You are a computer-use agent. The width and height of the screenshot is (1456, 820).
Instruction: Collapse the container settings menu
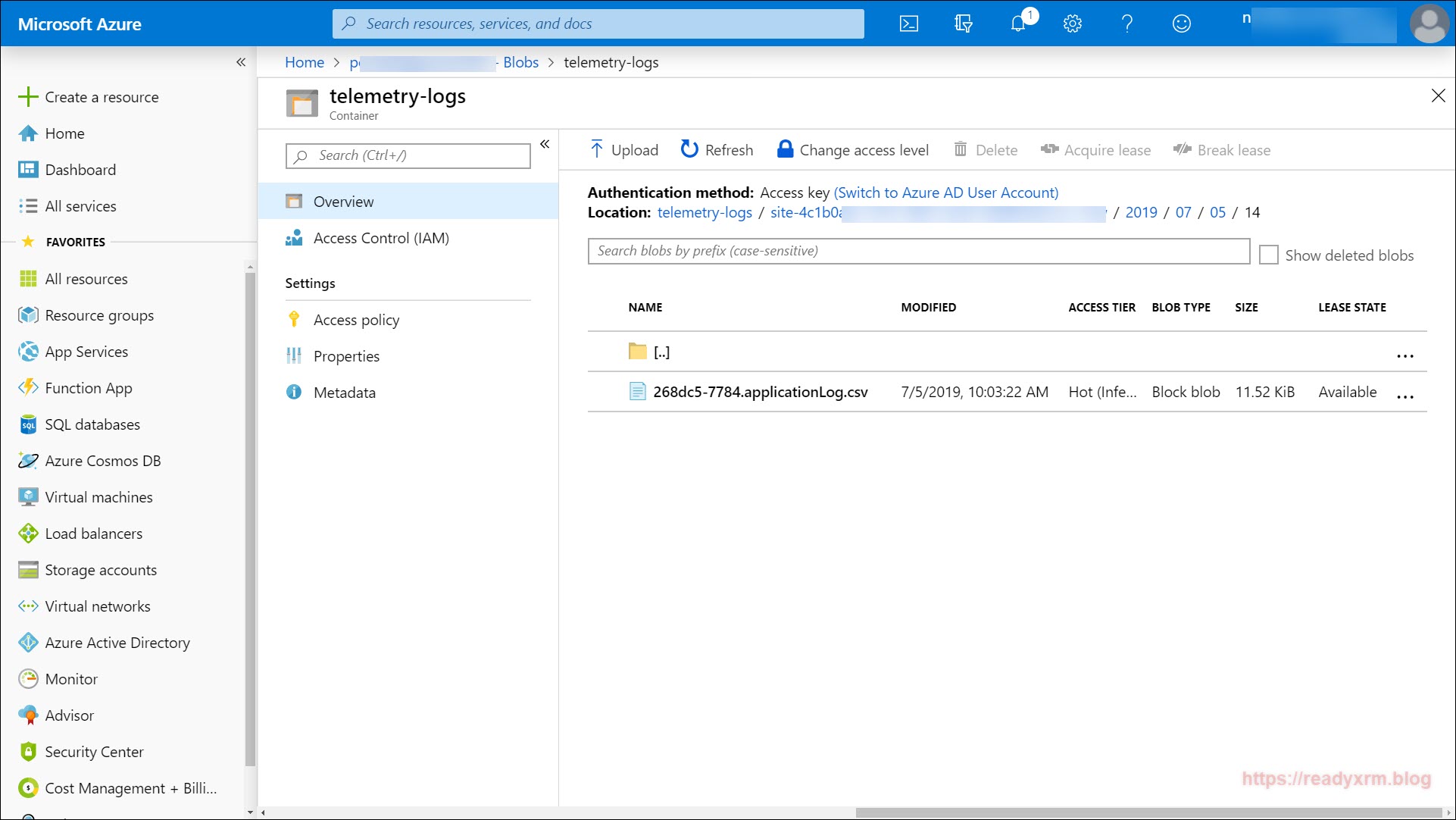(x=545, y=144)
